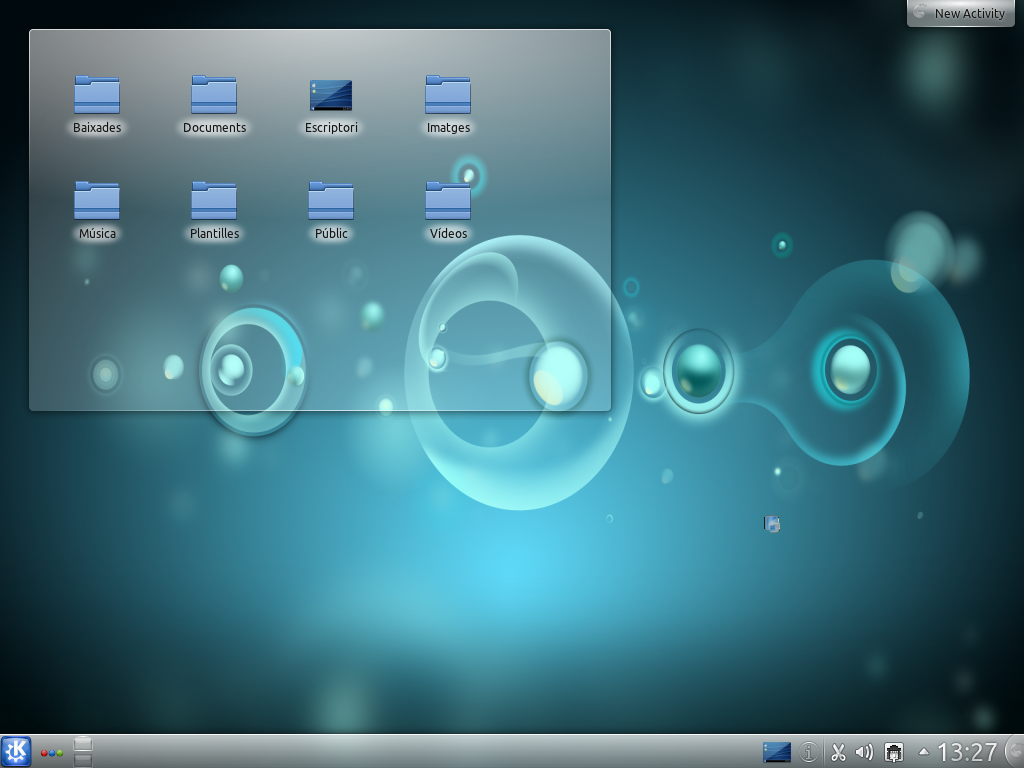Open the KDE Kickoff application launcher
The width and height of the screenshot is (1024, 768).
[x=16, y=751]
